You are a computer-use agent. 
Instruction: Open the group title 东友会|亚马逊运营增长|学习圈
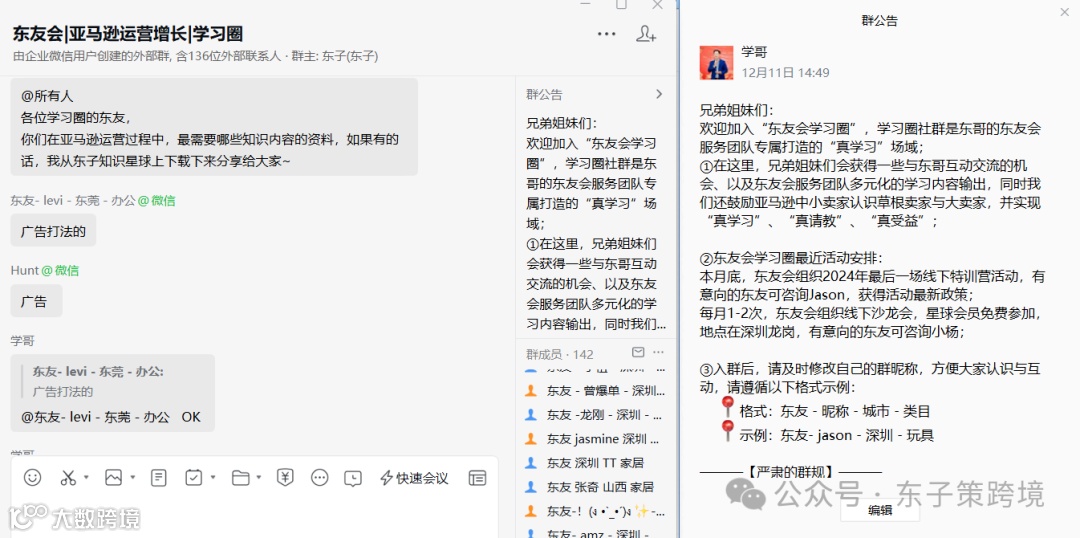127,34
